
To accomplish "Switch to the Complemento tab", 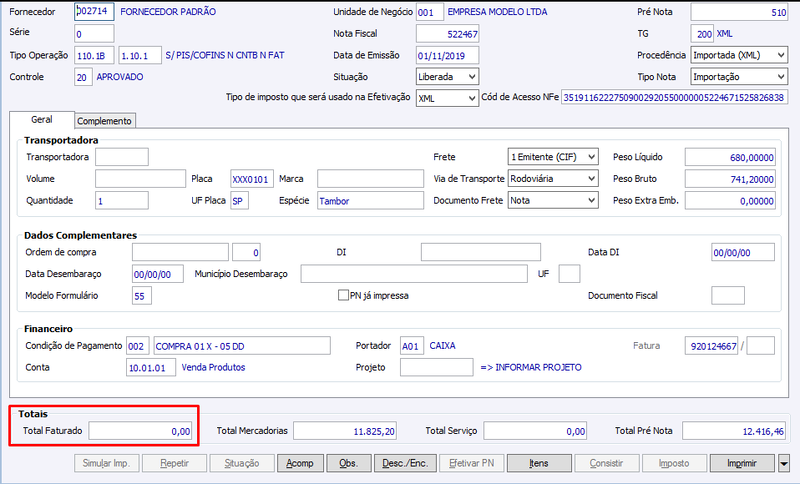I will [105, 121].
